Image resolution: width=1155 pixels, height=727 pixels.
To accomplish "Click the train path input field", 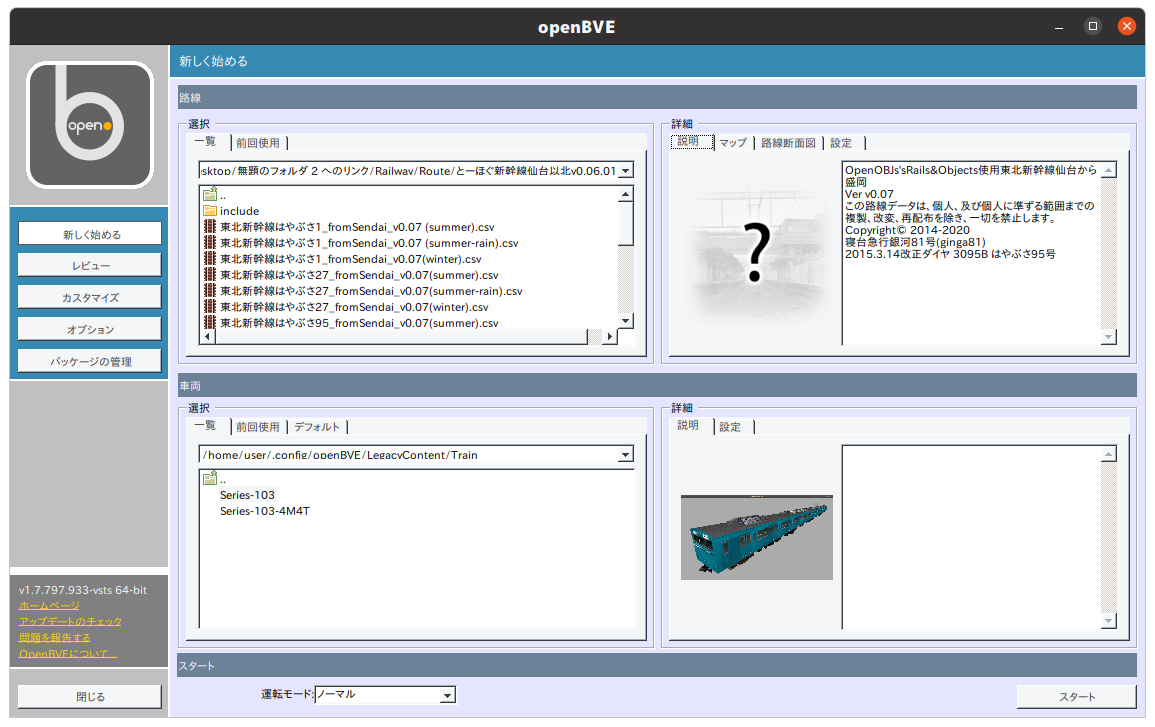I will [409, 454].
